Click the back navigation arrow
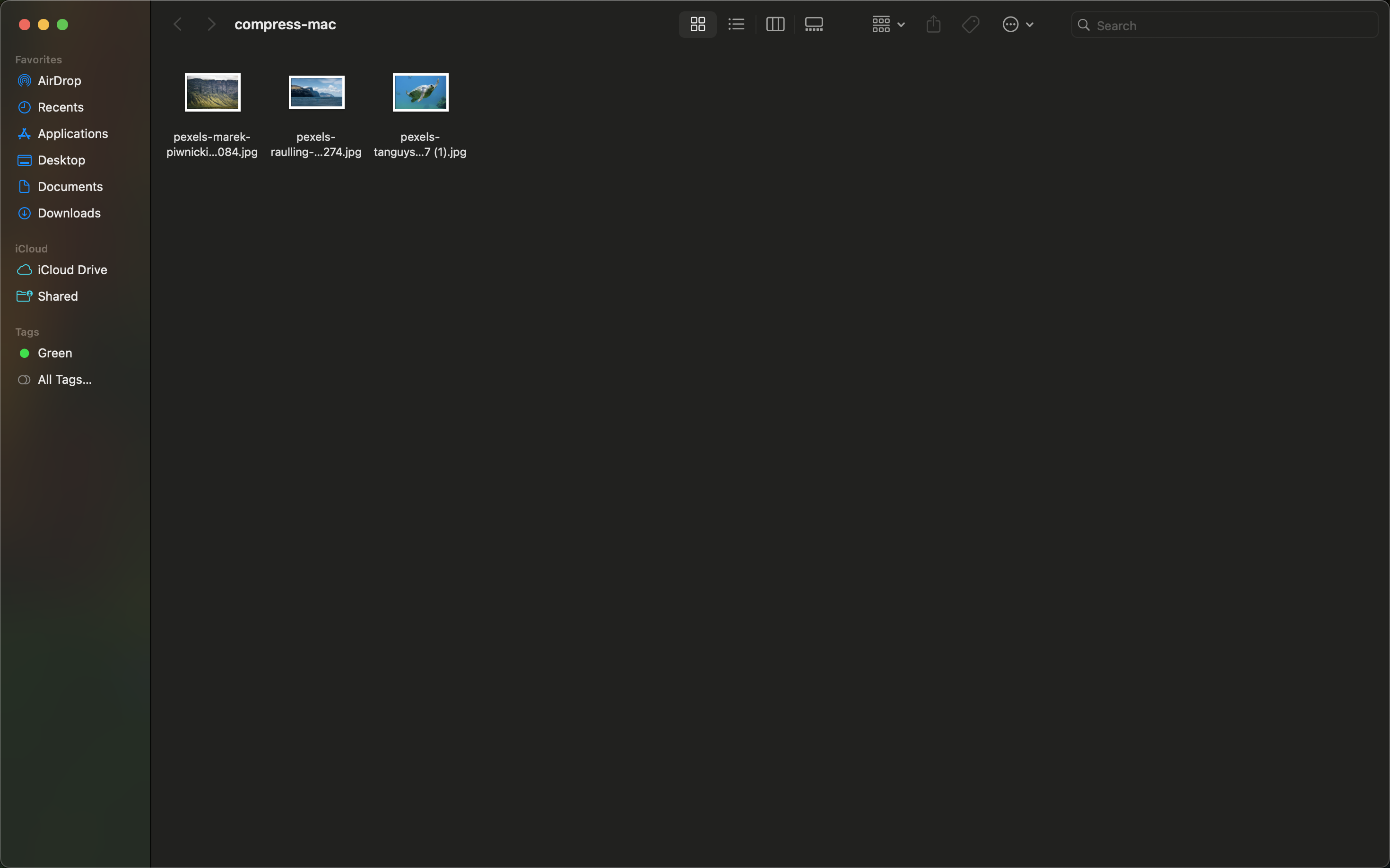The width and height of the screenshot is (1390, 868). pyautogui.click(x=177, y=24)
